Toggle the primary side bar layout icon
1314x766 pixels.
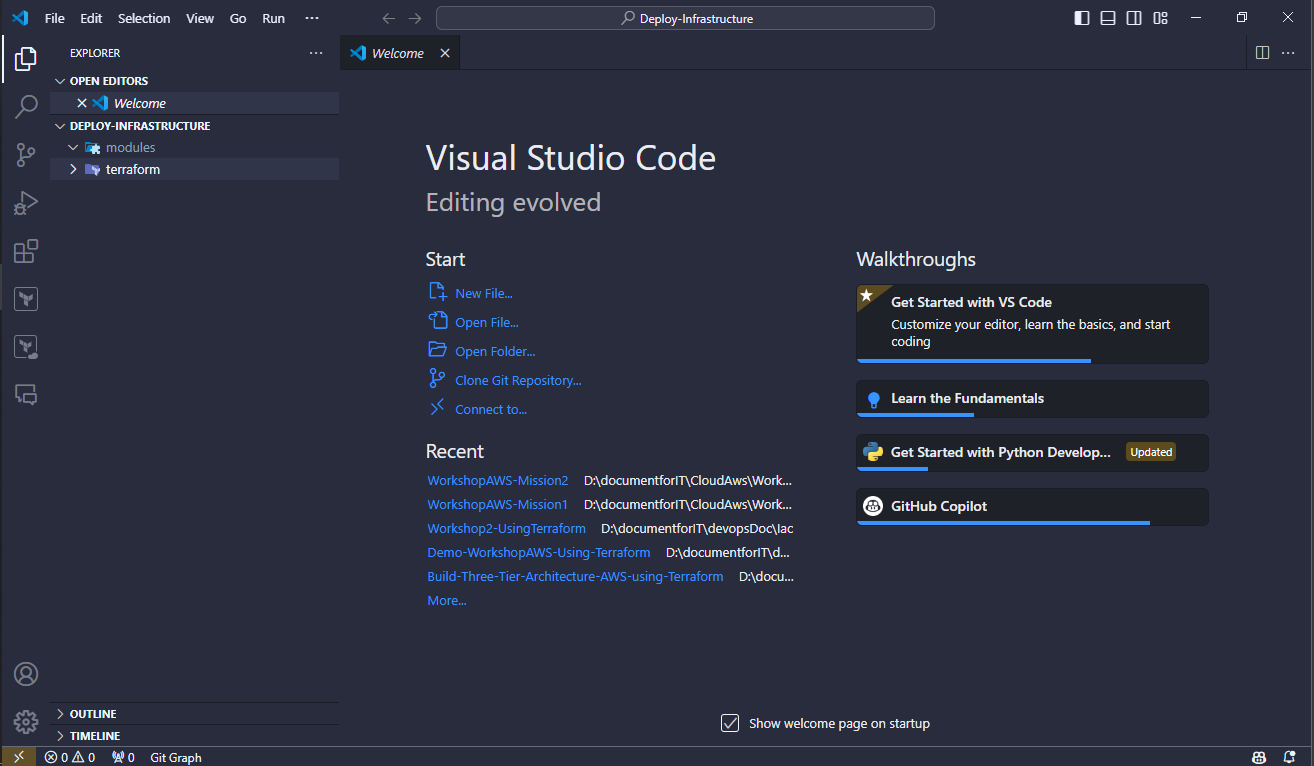(1082, 18)
